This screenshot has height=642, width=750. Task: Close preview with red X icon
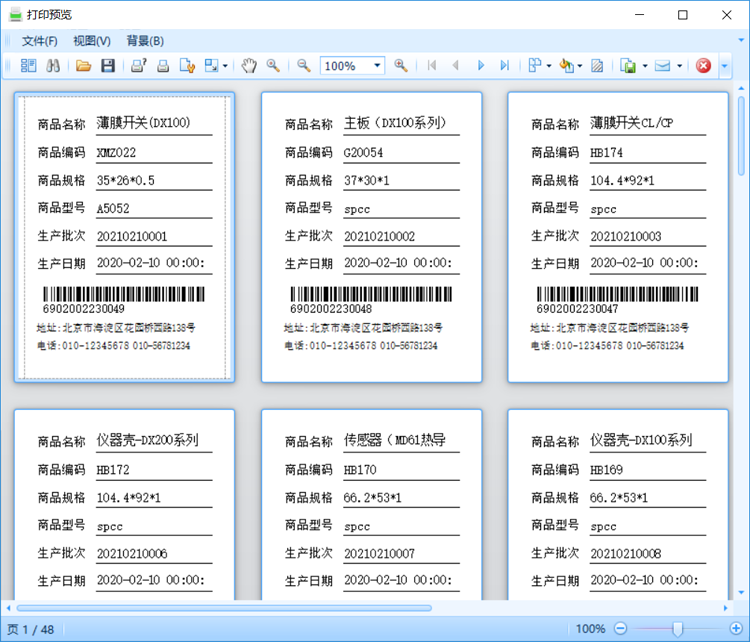(x=703, y=66)
